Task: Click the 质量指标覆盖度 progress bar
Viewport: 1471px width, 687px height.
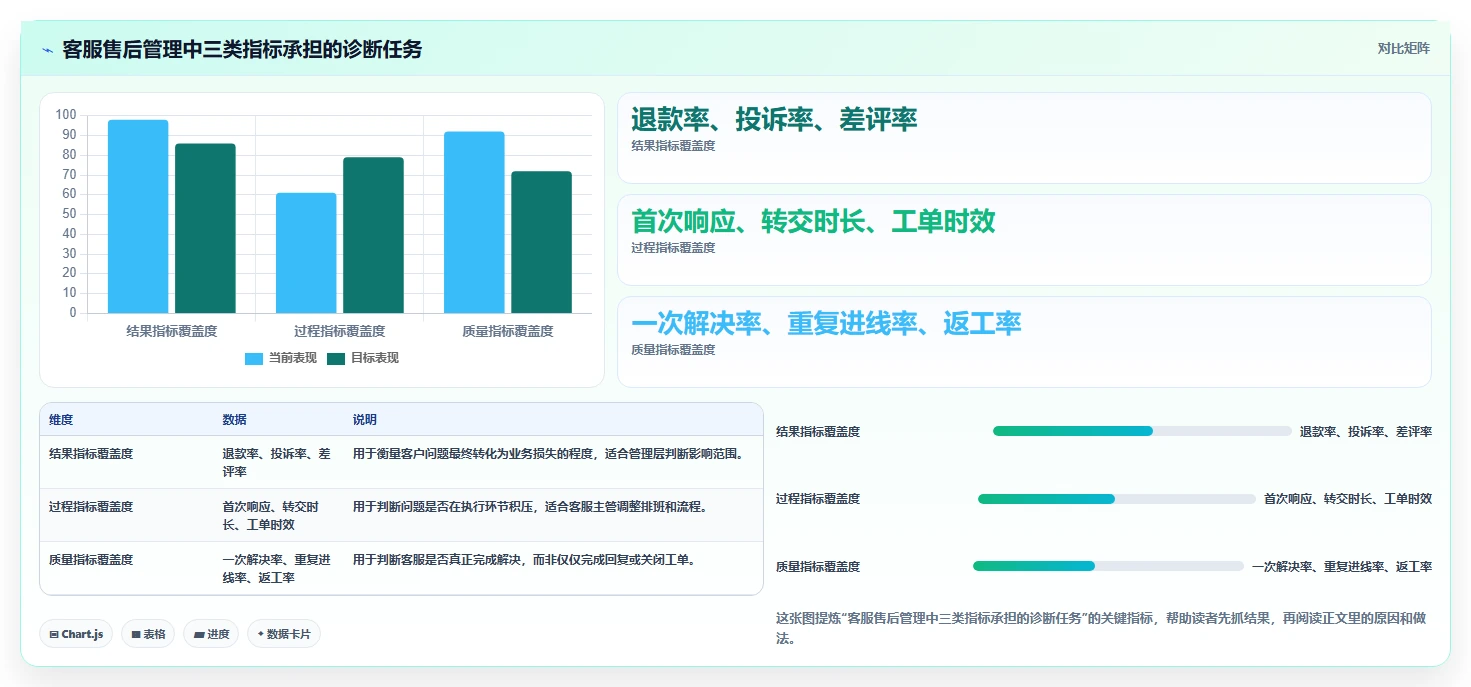Action: point(1108,566)
